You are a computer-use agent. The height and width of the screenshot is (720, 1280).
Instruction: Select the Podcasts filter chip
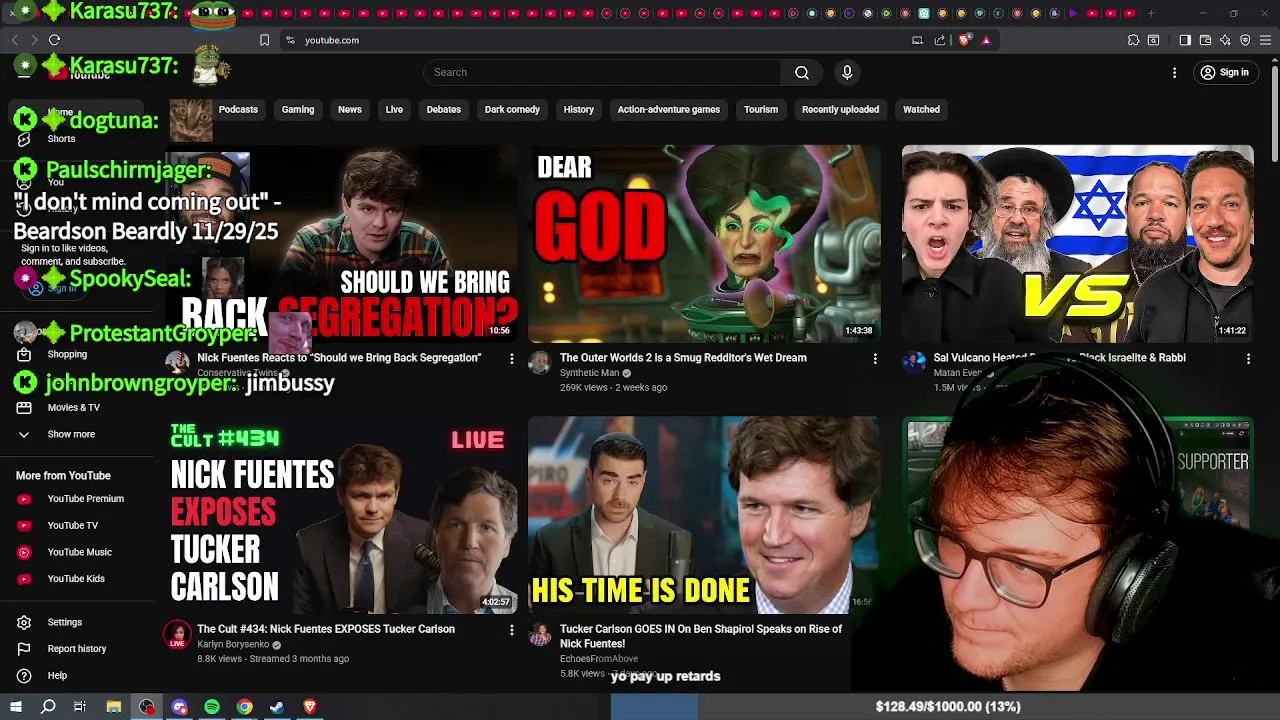tap(238, 109)
